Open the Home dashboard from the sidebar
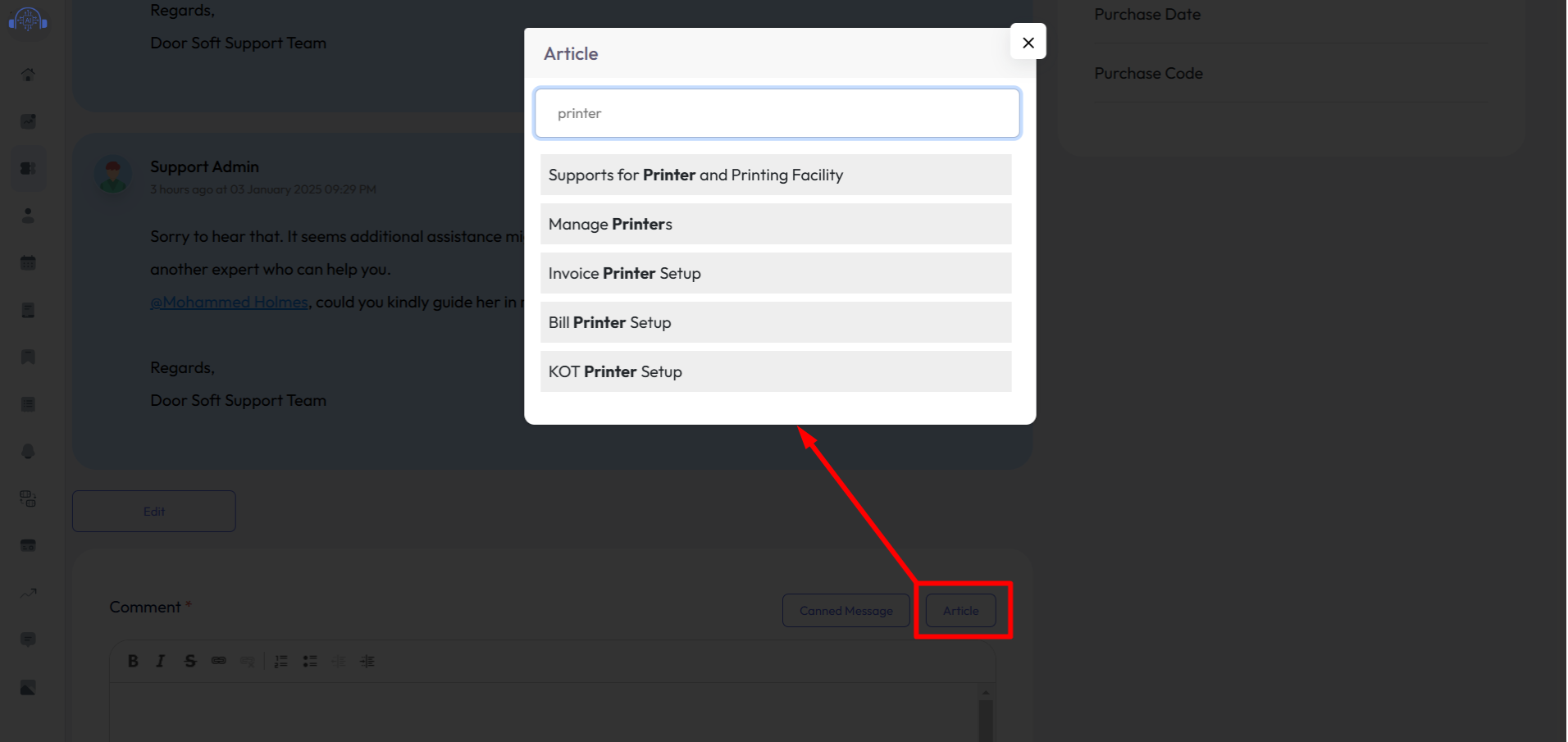This screenshot has height=742, width=1568. tap(28, 75)
